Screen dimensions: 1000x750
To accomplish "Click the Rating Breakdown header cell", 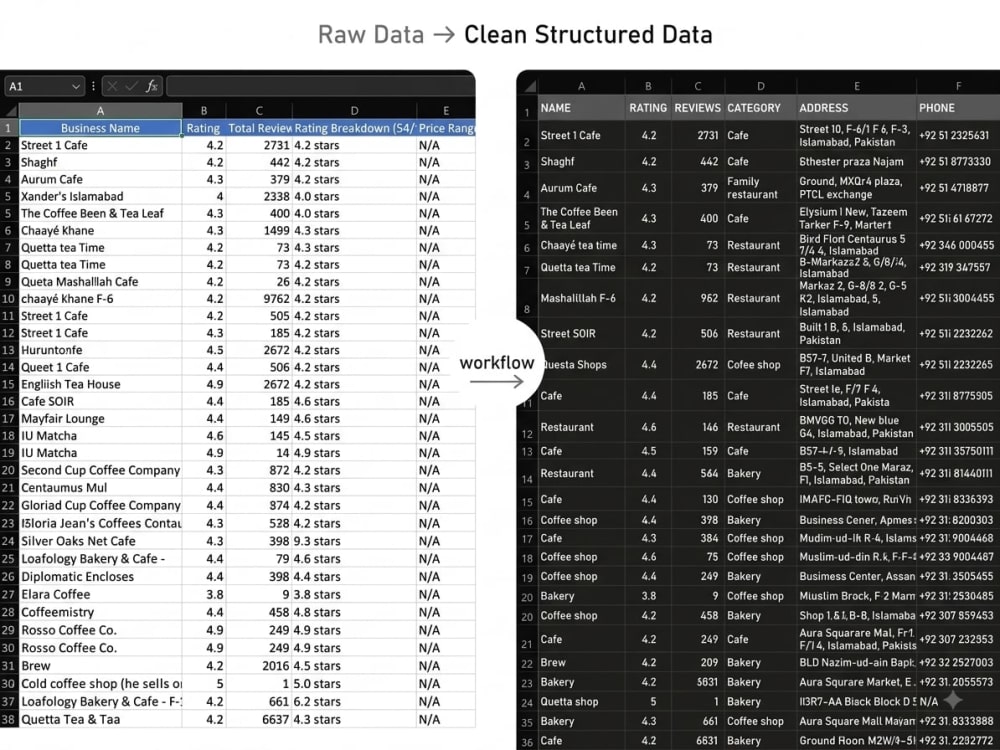I will [354, 128].
